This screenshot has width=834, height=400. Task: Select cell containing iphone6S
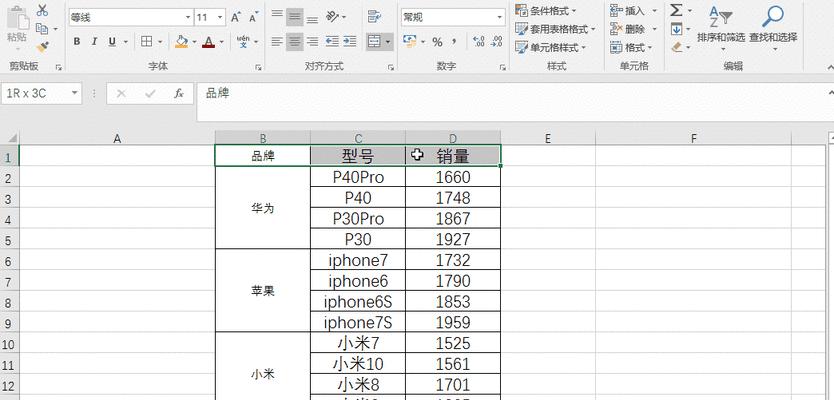tap(357, 302)
